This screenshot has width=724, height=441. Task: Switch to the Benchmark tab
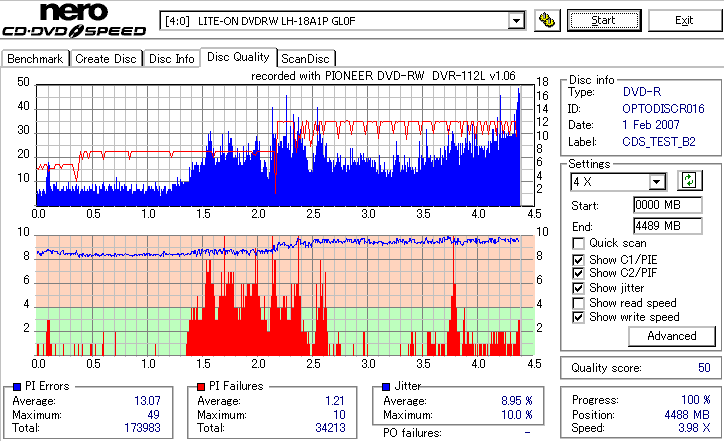tap(35, 59)
